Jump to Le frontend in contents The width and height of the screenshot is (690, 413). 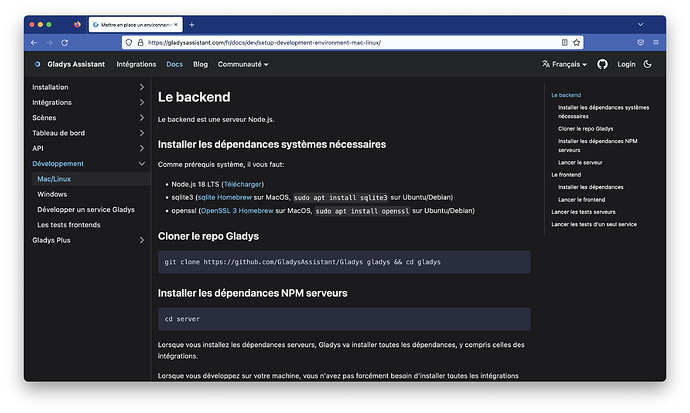(x=566, y=175)
